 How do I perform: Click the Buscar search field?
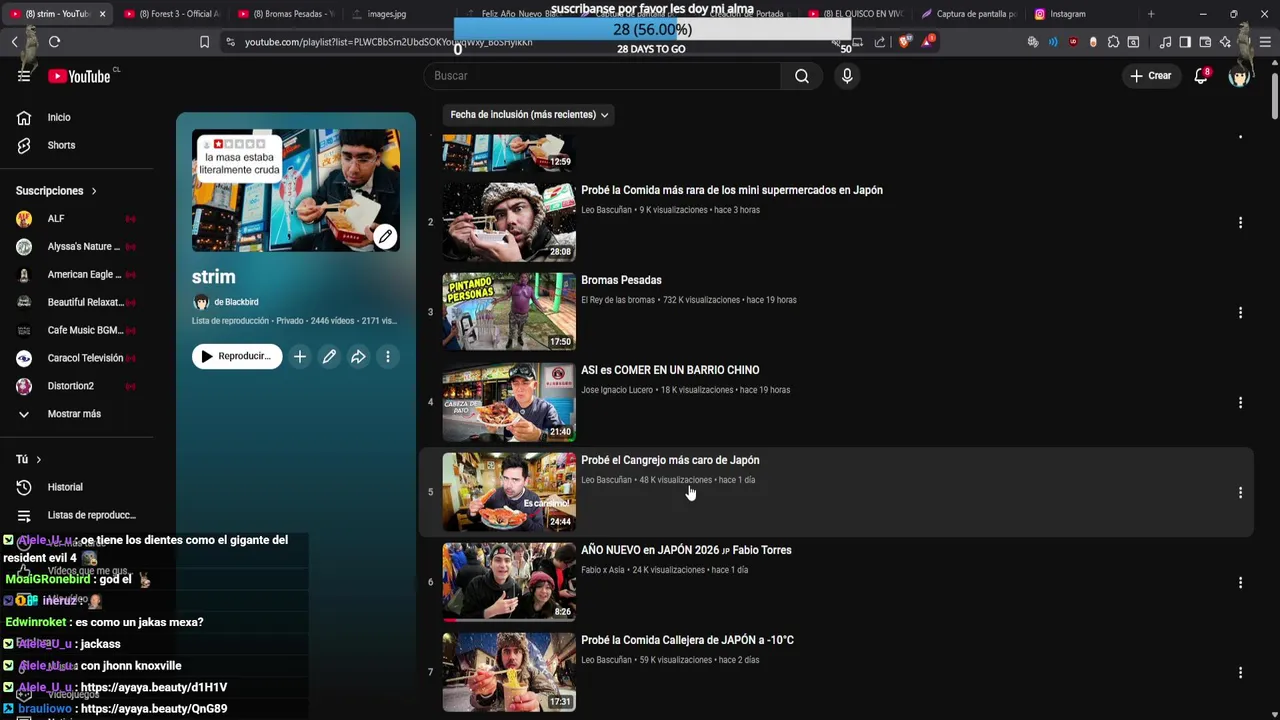click(603, 76)
